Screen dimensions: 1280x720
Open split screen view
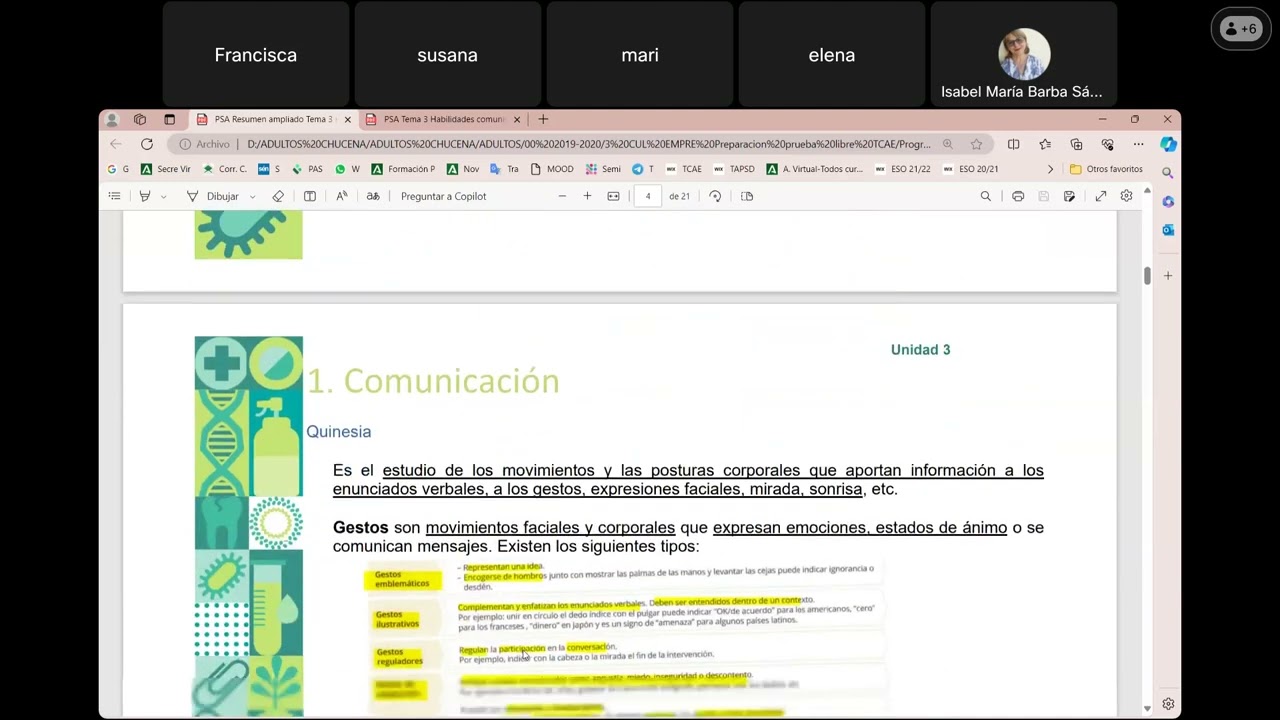point(1013,144)
